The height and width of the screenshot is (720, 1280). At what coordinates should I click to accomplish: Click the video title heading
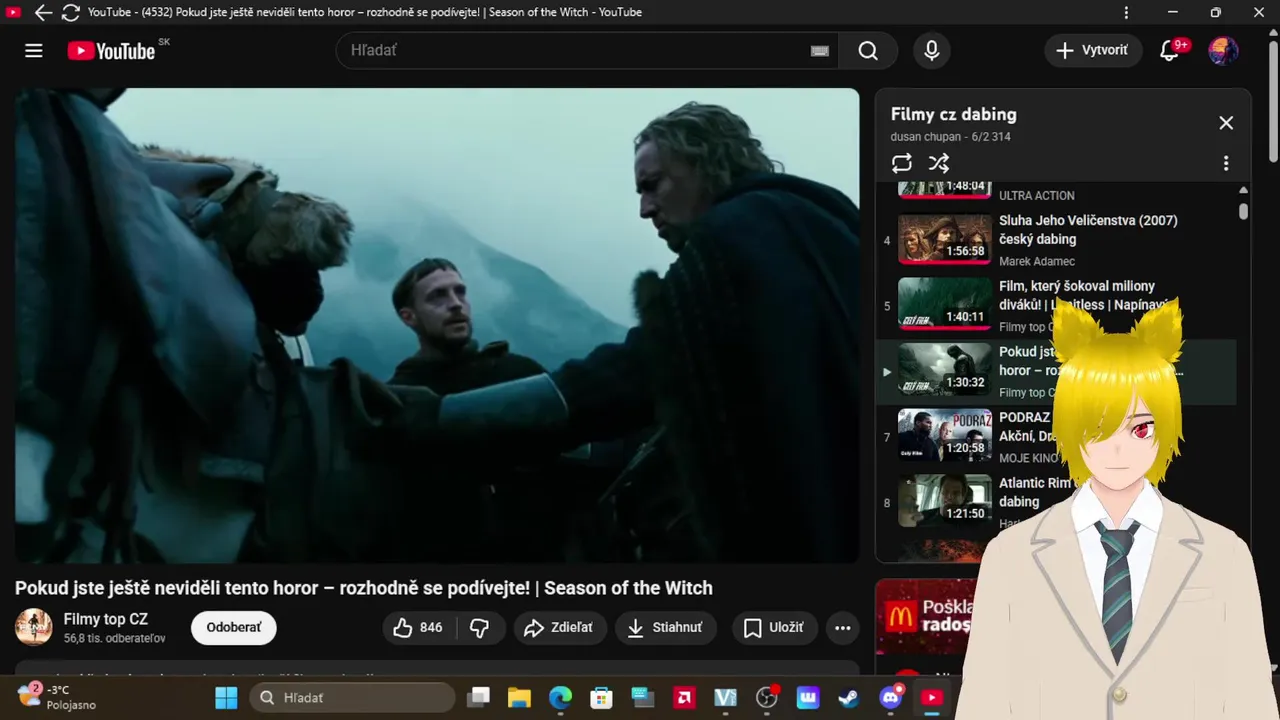[364, 588]
